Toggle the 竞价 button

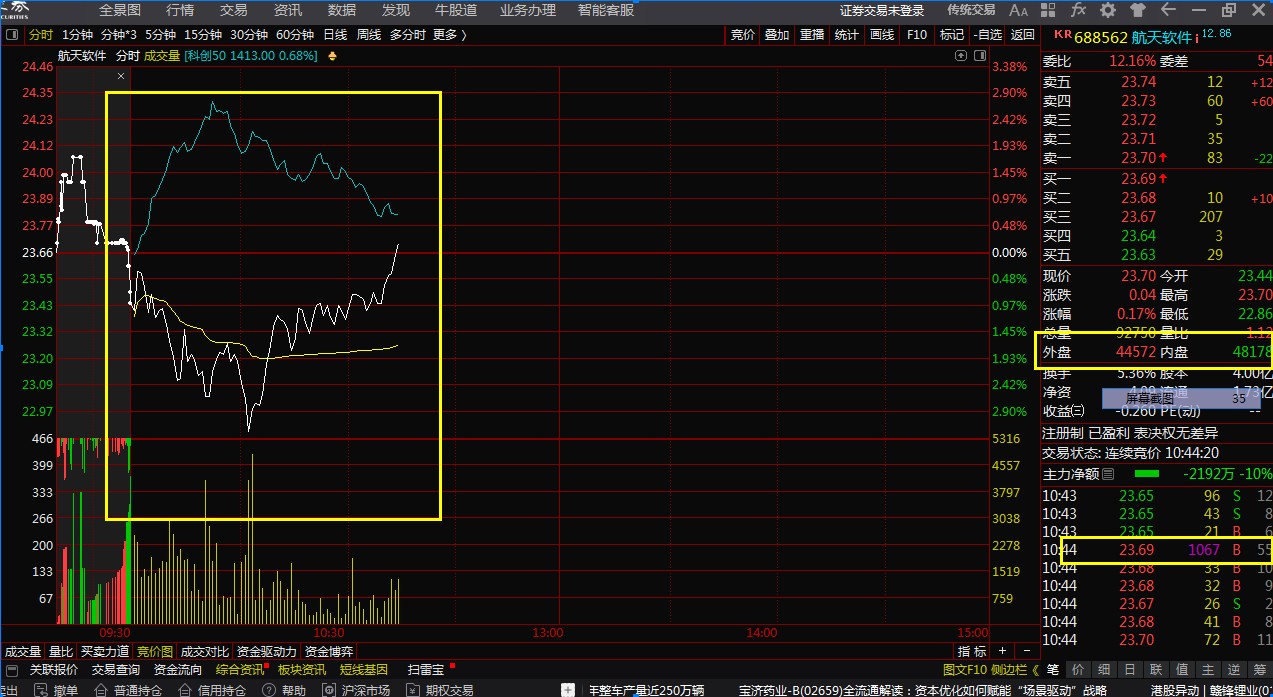point(743,35)
